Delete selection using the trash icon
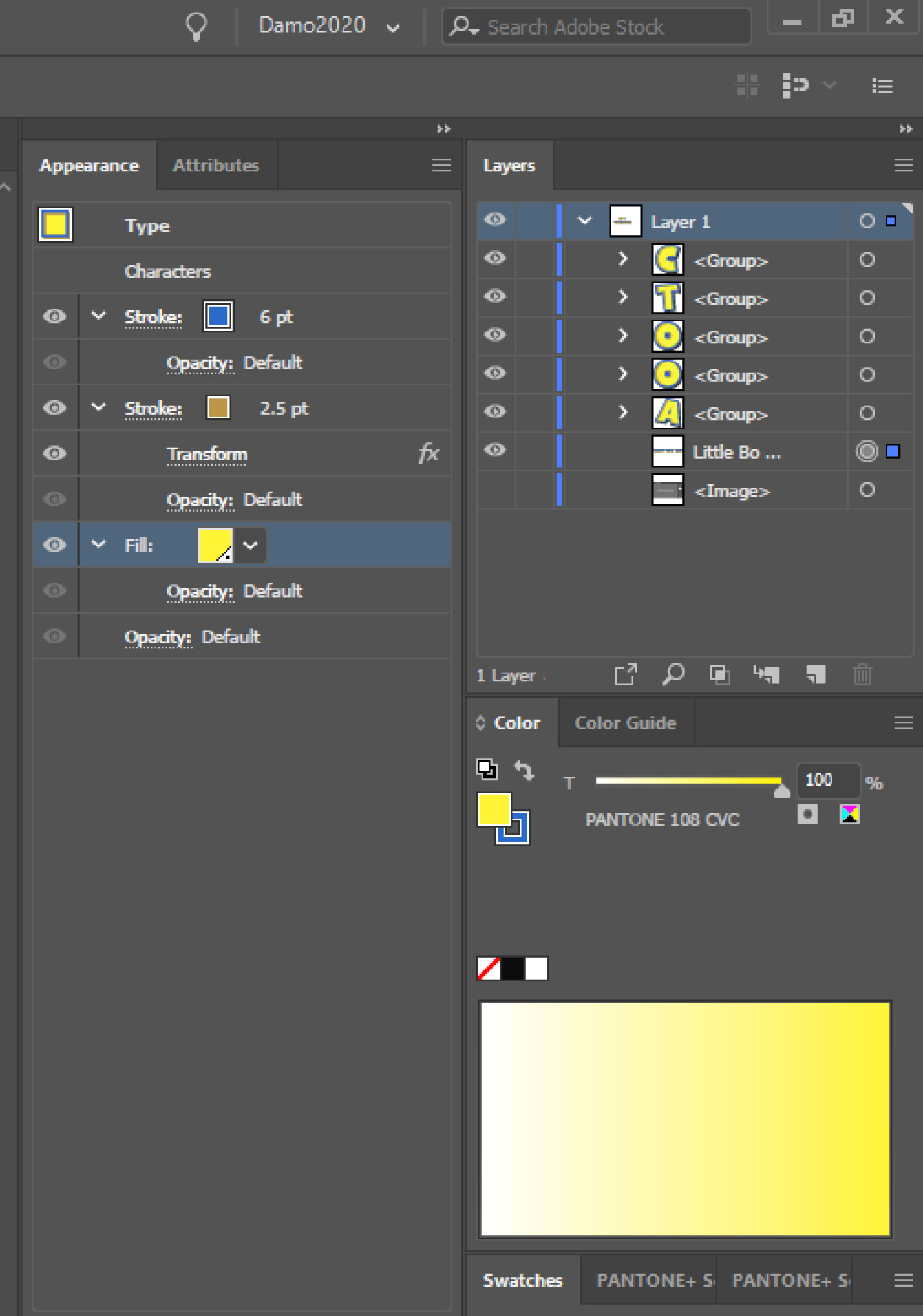This screenshot has width=923, height=1316. (x=862, y=675)
